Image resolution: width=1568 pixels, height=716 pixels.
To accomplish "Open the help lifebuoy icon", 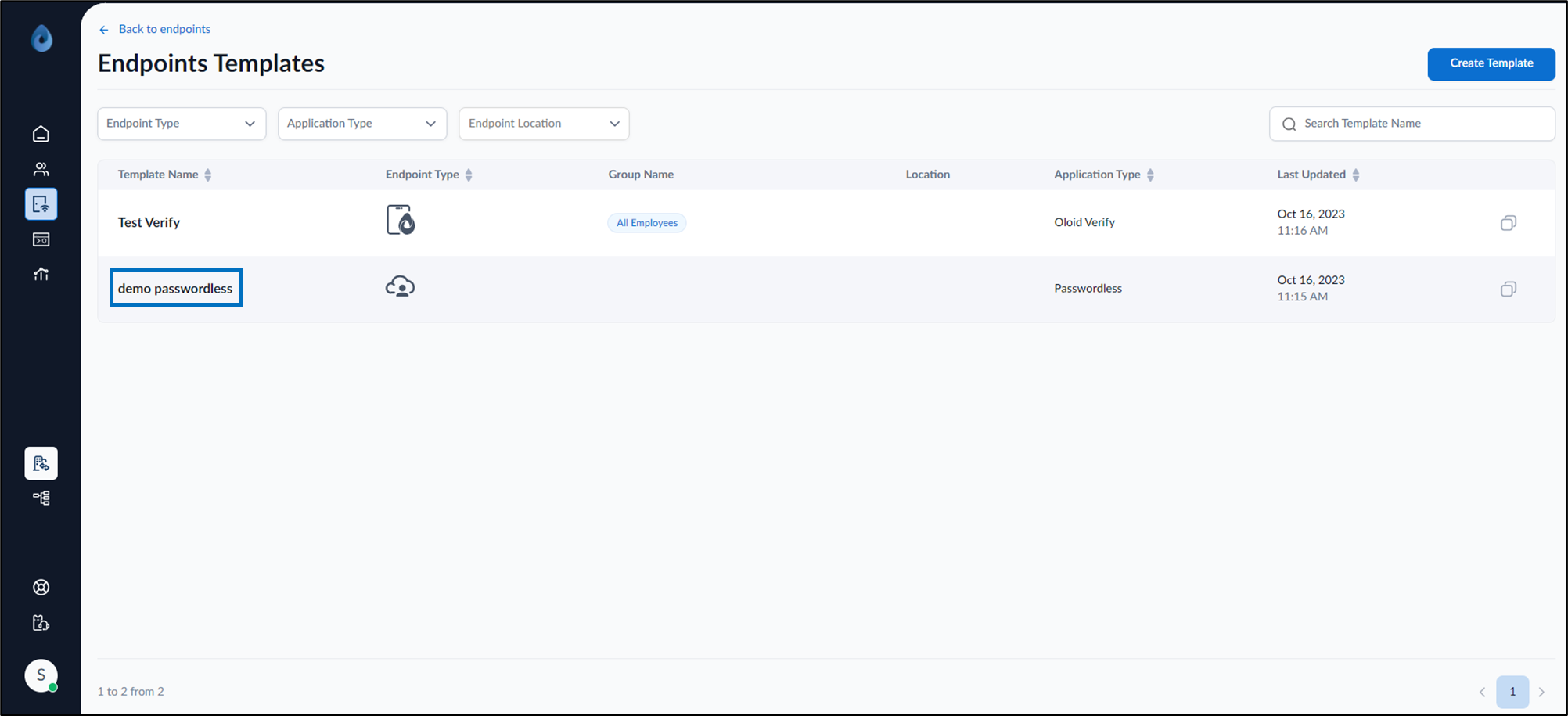I will click(x=41, y=588).
